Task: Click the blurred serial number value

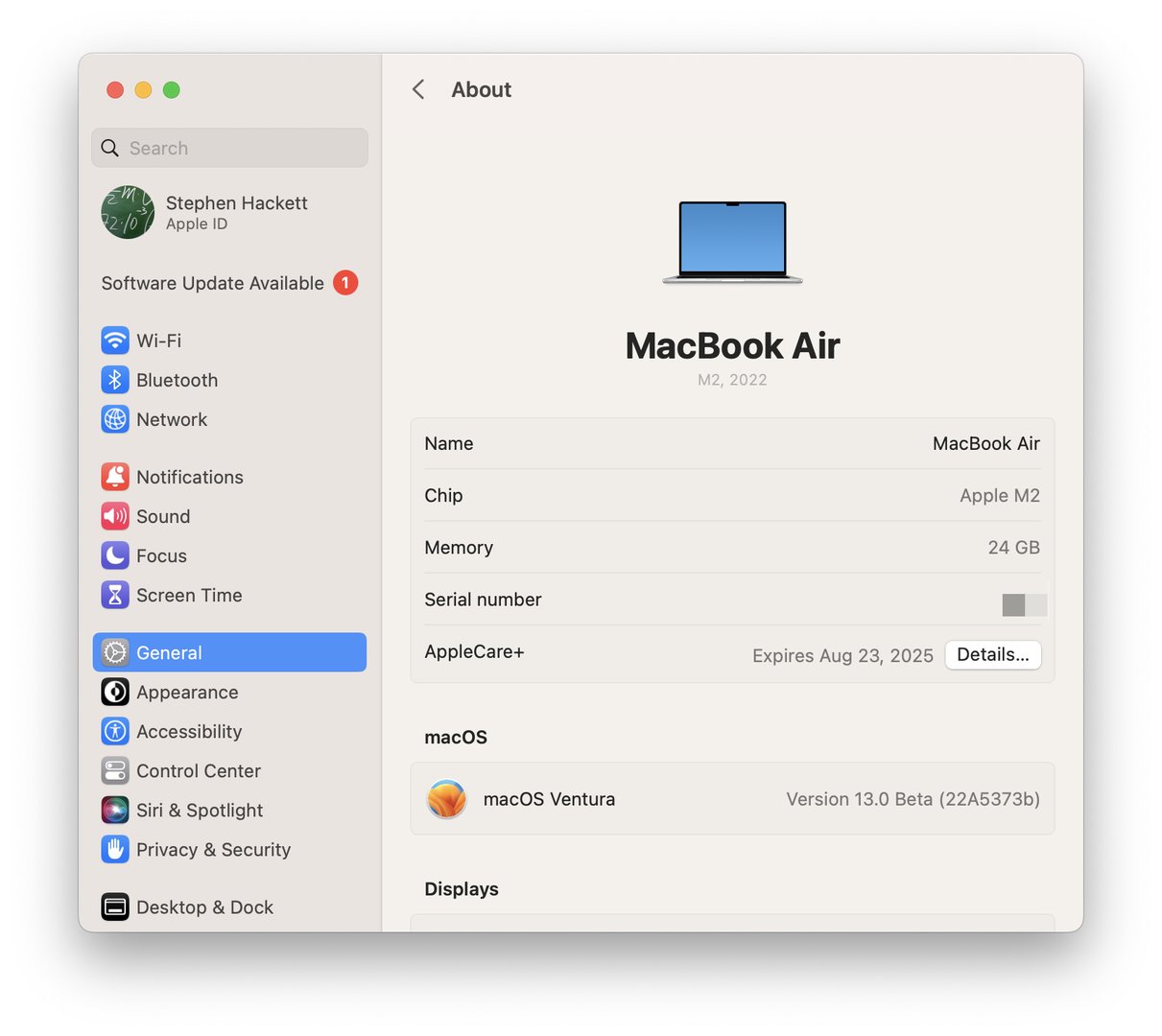Action: tap(1025, 604)
